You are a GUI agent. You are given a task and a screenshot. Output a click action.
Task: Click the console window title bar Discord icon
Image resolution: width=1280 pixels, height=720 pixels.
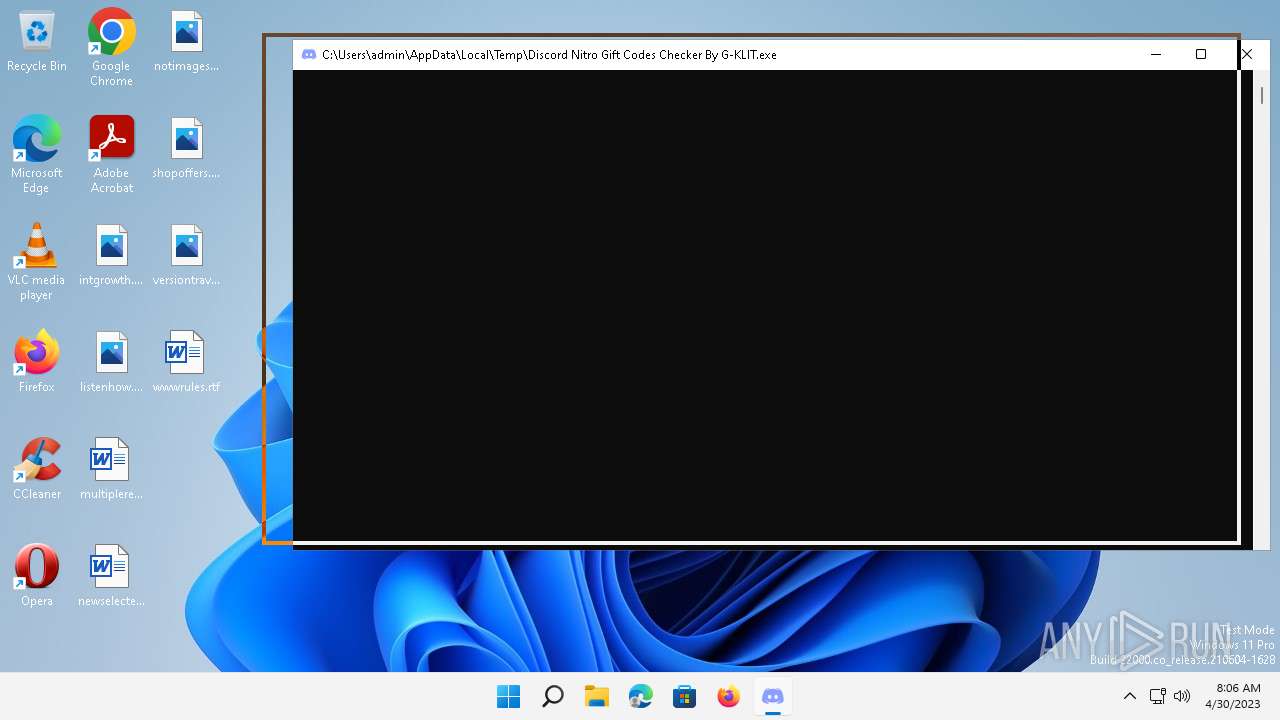(x=309, y=55)
